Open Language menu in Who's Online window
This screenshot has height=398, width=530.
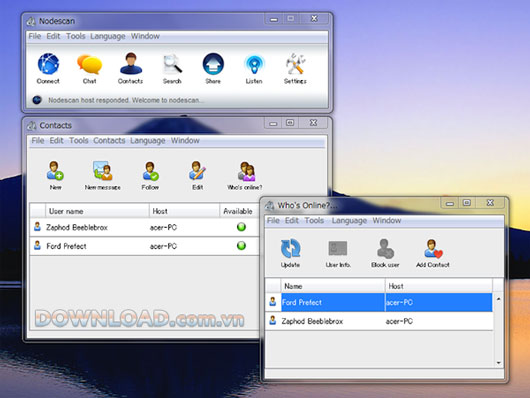(349, 221)
